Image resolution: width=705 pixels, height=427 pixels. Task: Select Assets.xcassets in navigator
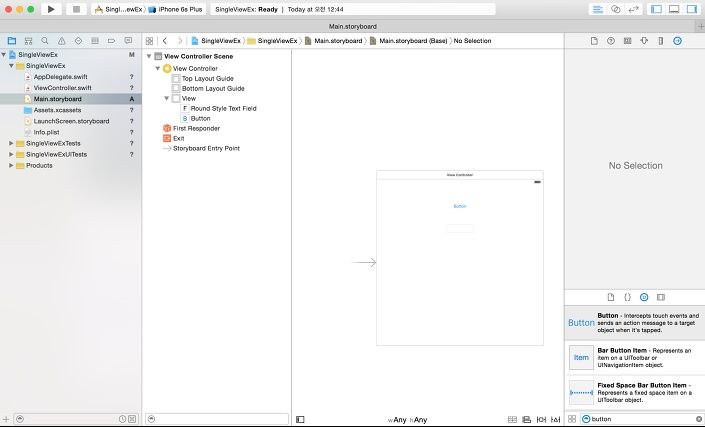click(x=57, y=110)
